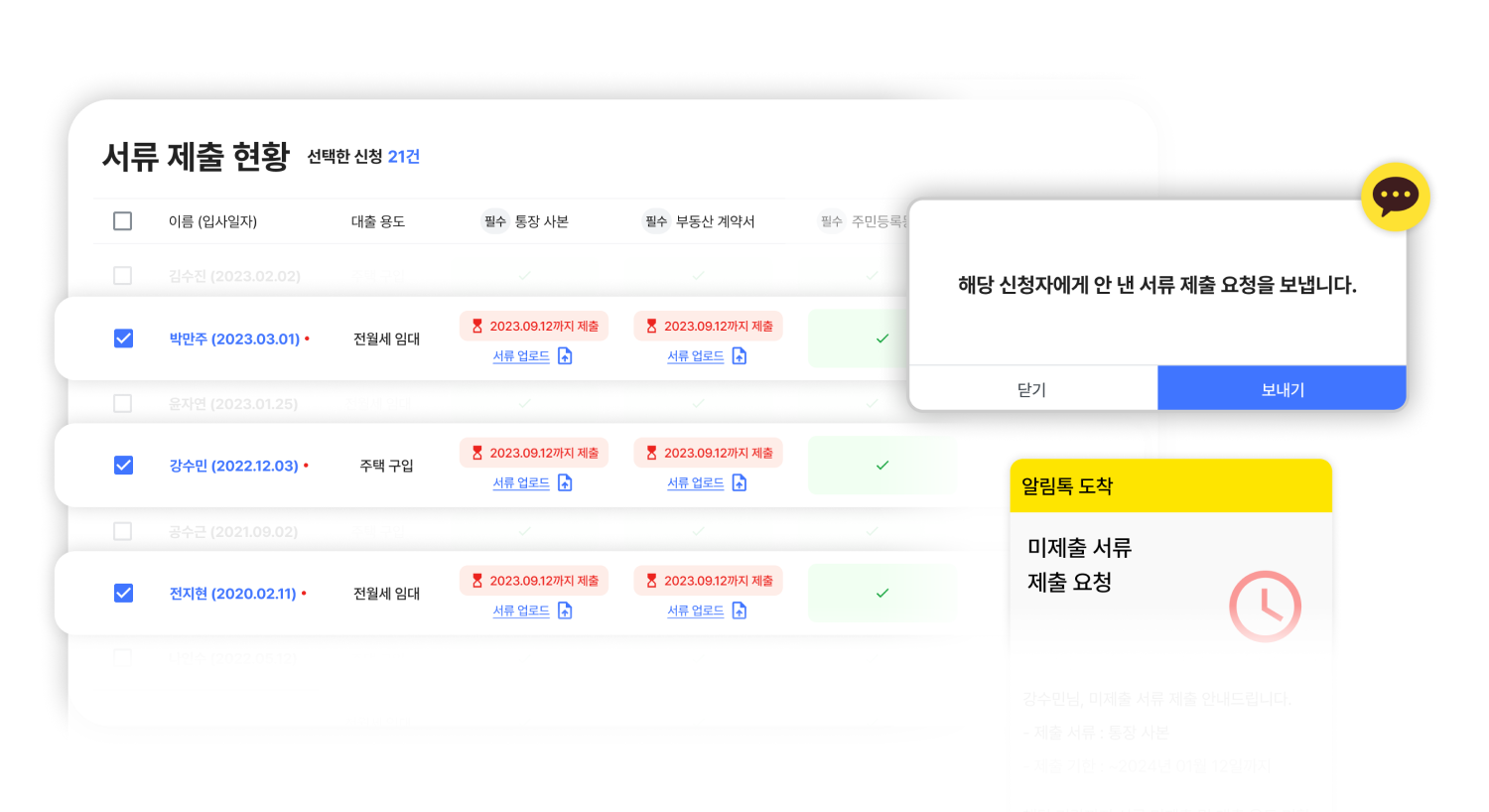Viewport: 1489px width, 812px height.
Task: Click upload icon for 박만주 부동산 계약서
Action: point(740,356)
